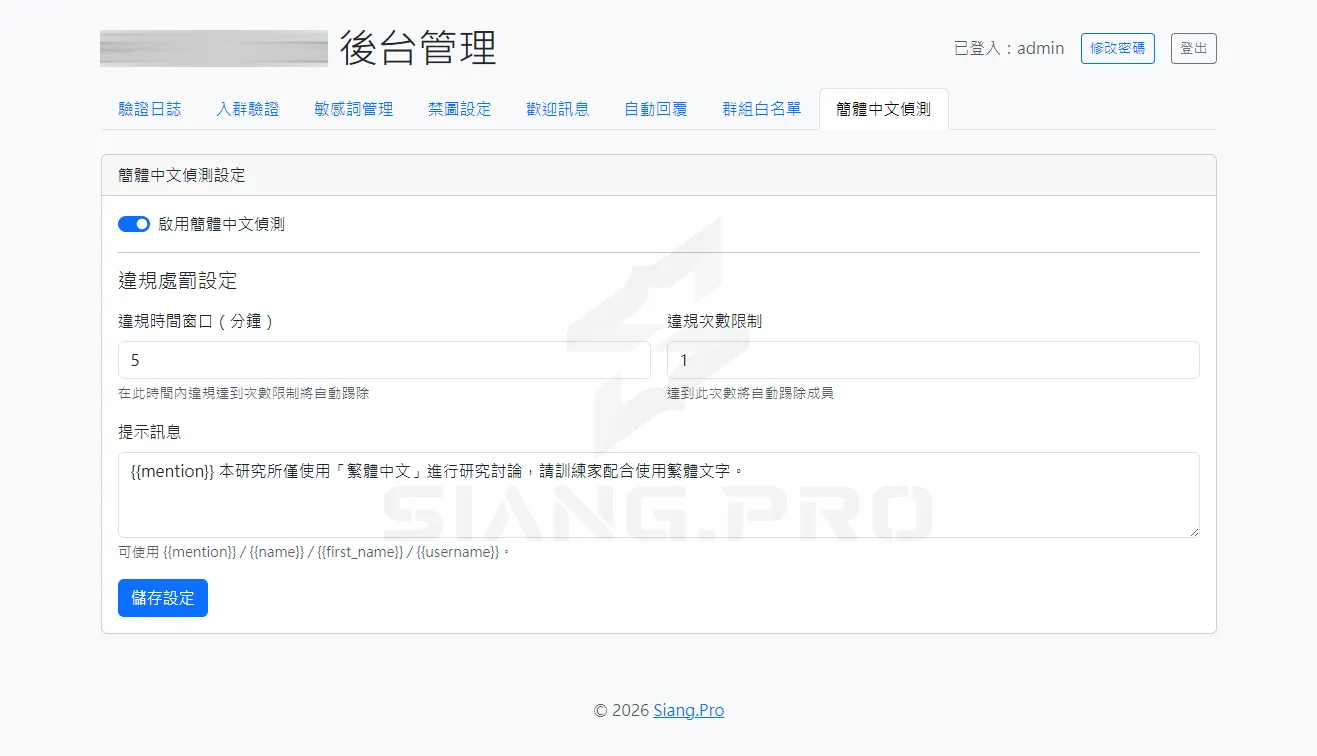Image resolution: width=1317 pixels, height=756 pixels.
Task: Switch to the 歡迎訊息 tab
Action: point(557,110)
